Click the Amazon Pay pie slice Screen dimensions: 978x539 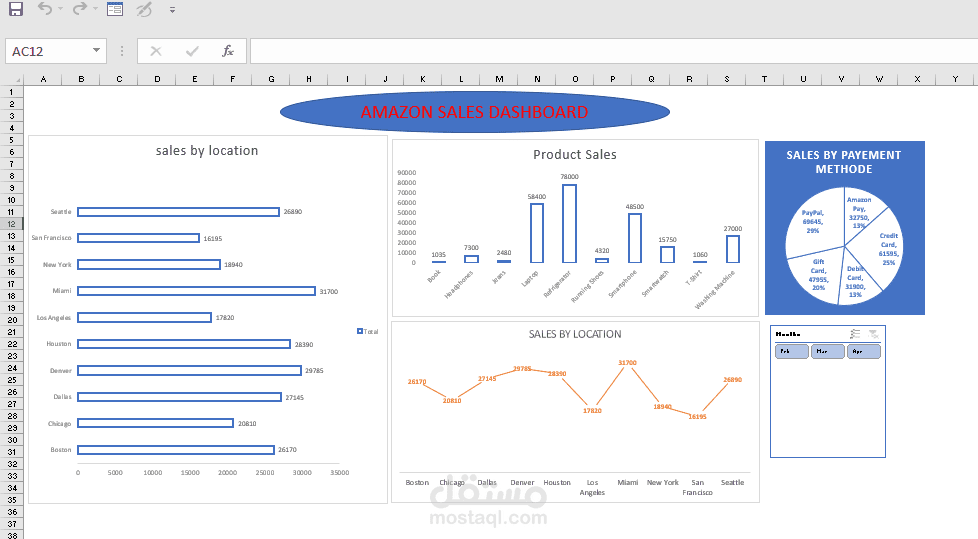click(862, 212)
